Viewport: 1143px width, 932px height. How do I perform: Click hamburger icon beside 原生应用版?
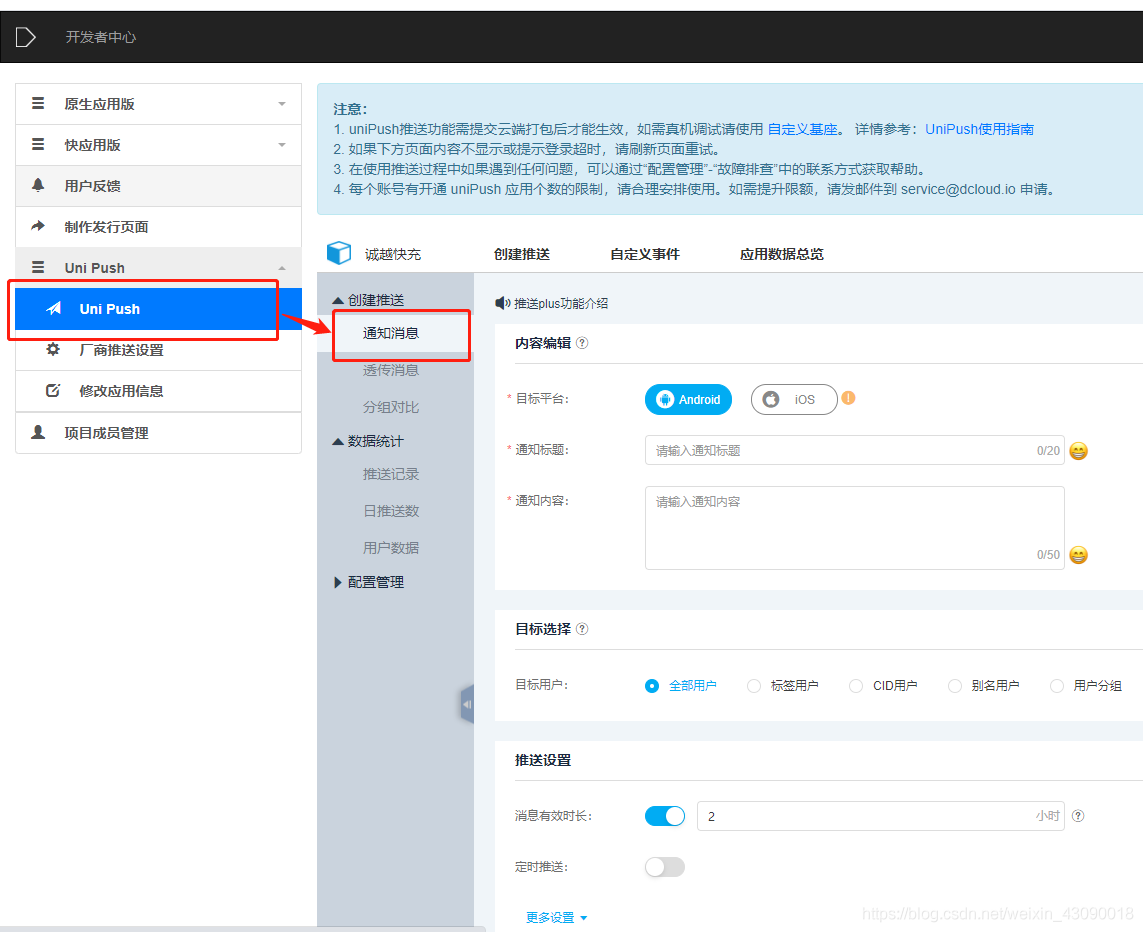pyautogui.click(x=38, y=103)
